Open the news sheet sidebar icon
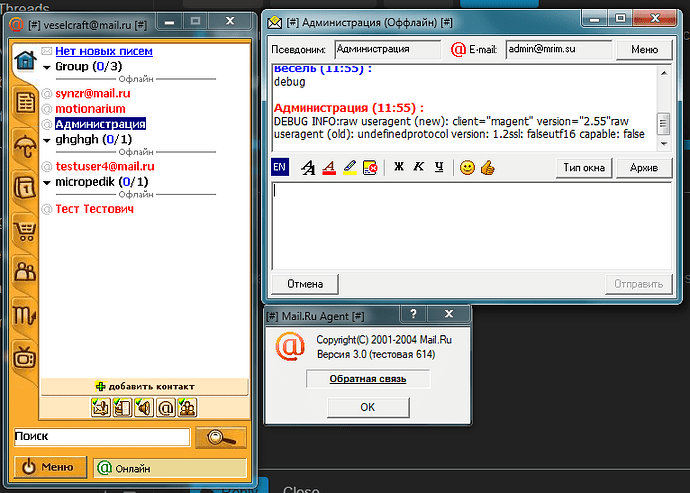This screenshot has height=493, width=690. [x=25, y=103]
